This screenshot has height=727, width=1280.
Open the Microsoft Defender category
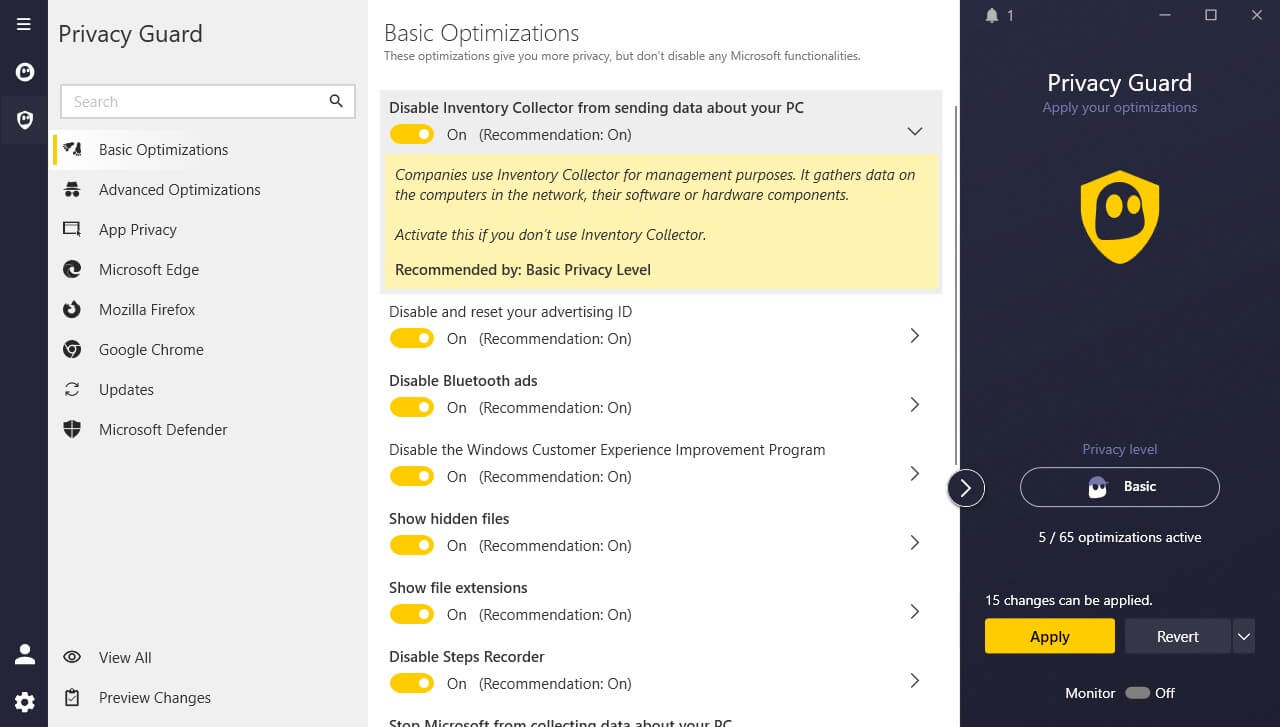[x=163, y=430]
